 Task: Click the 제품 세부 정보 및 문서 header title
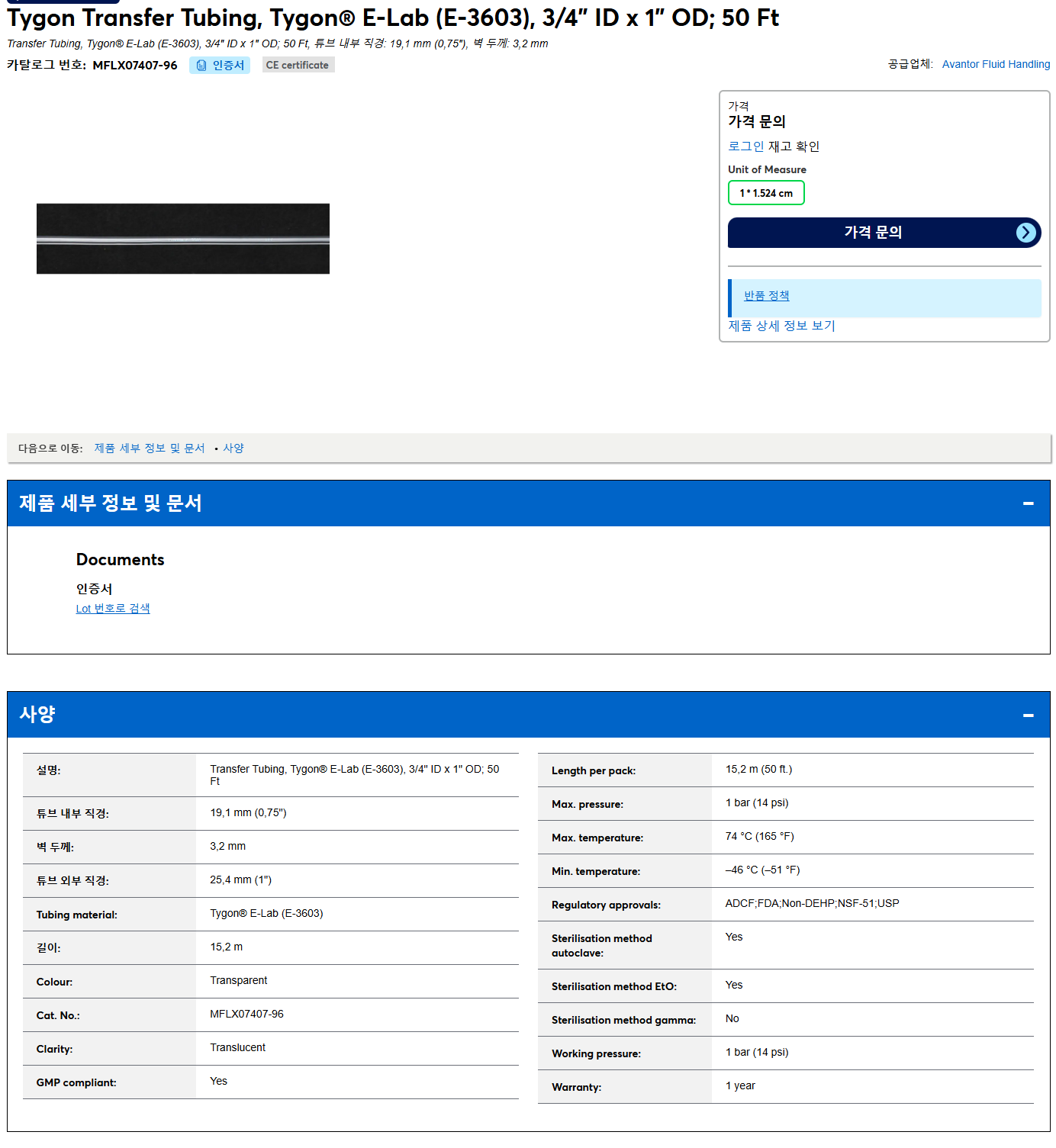111,503
